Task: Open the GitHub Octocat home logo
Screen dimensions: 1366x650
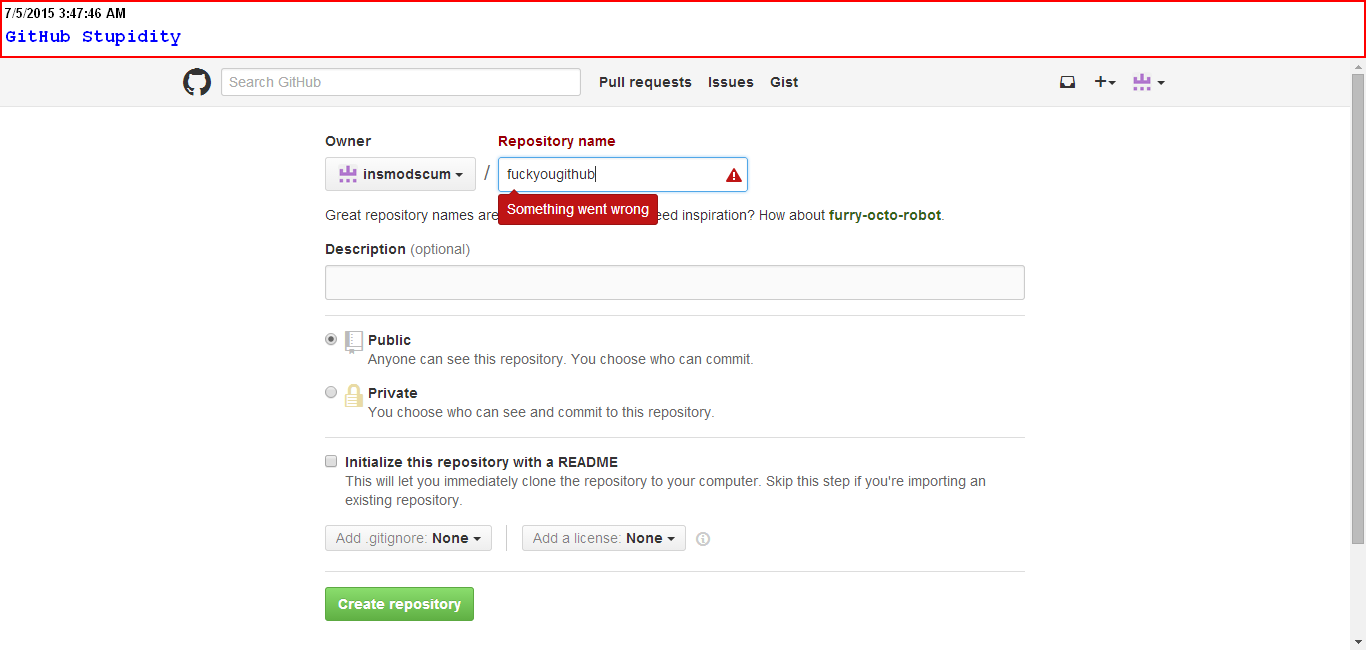Action: (197, 82)
